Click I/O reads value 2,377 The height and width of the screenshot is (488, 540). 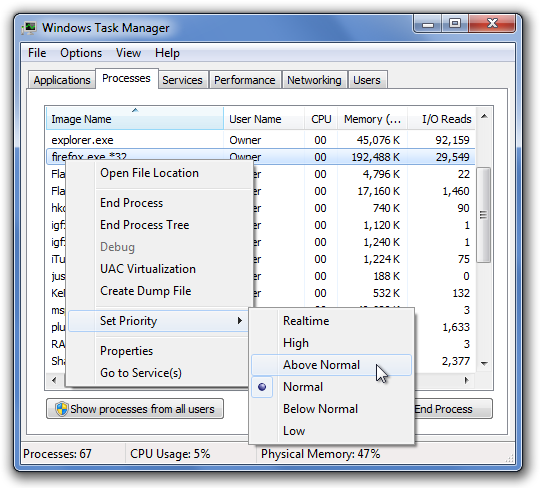[x=456, y=361]
